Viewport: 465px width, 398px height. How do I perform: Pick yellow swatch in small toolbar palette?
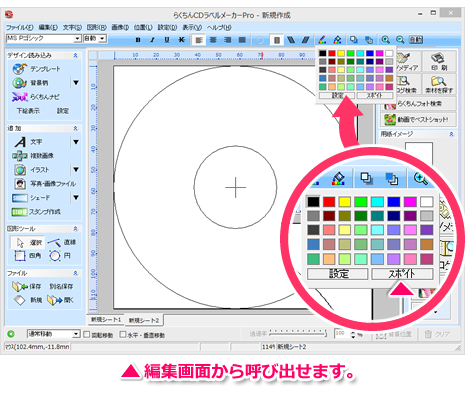point(341,53)
